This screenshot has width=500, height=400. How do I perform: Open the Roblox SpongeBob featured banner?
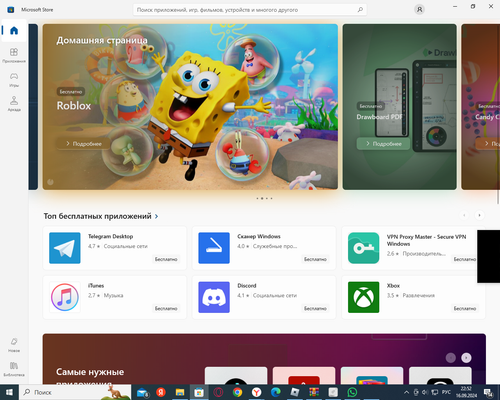pos(190,107)
